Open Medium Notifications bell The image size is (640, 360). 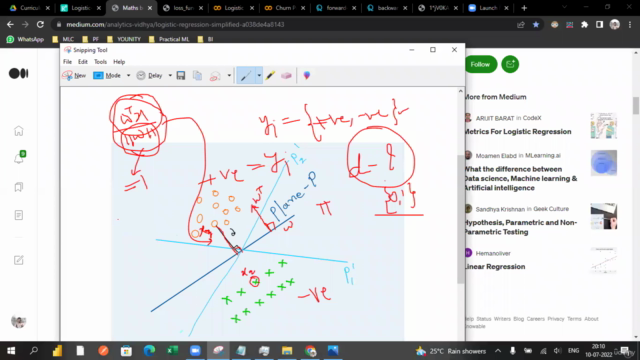pyautogui.click(x=19, y=158)
